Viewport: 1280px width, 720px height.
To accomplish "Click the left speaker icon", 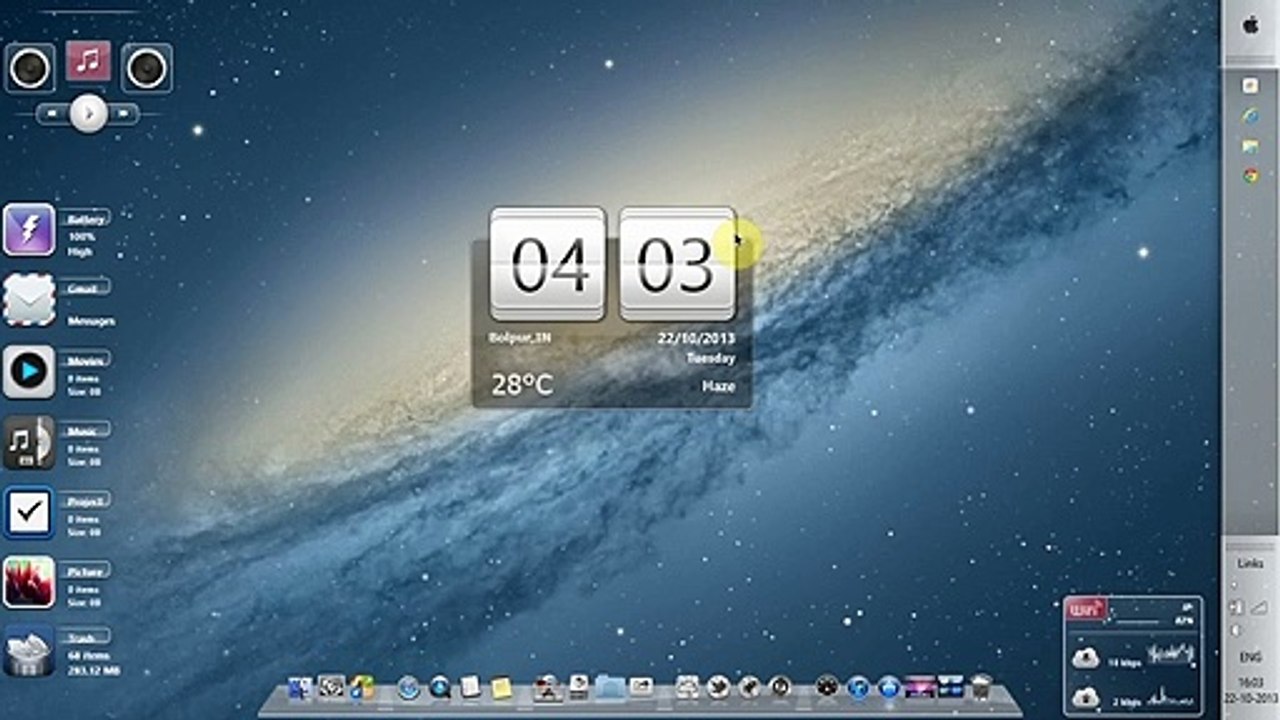I will (30, 68).
